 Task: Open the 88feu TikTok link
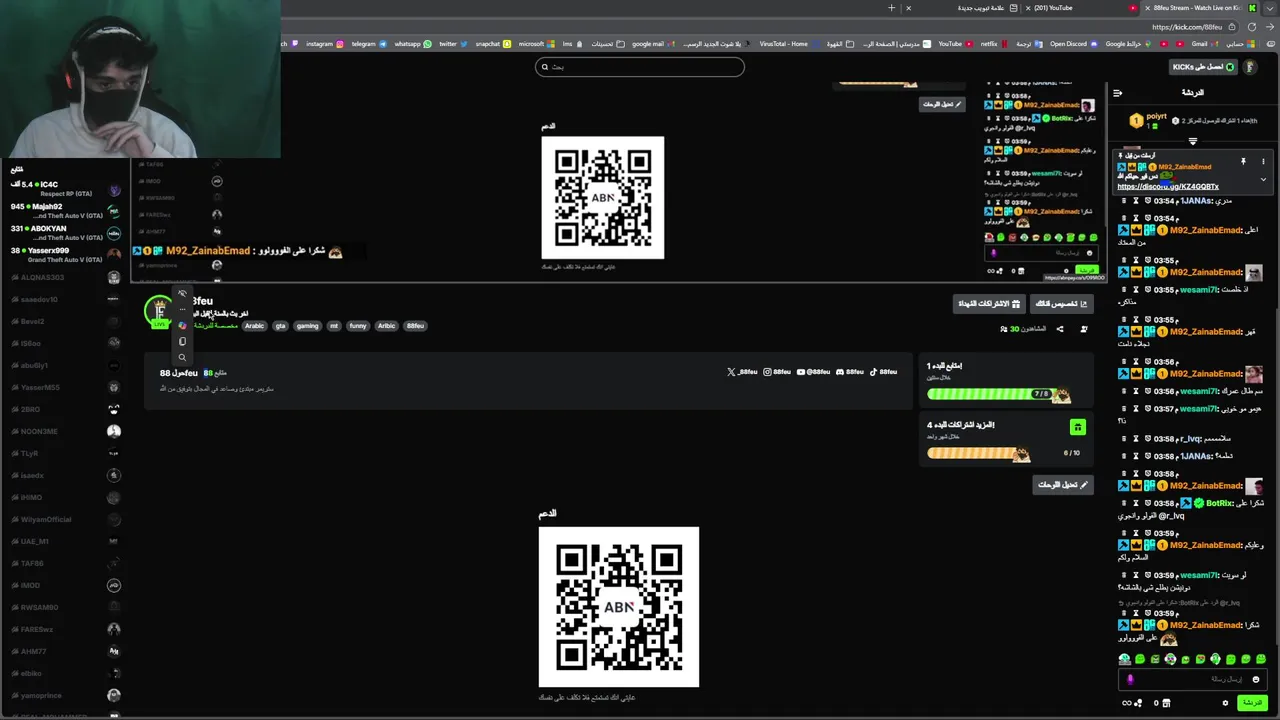pyautogui.click(x=882, y=372)
